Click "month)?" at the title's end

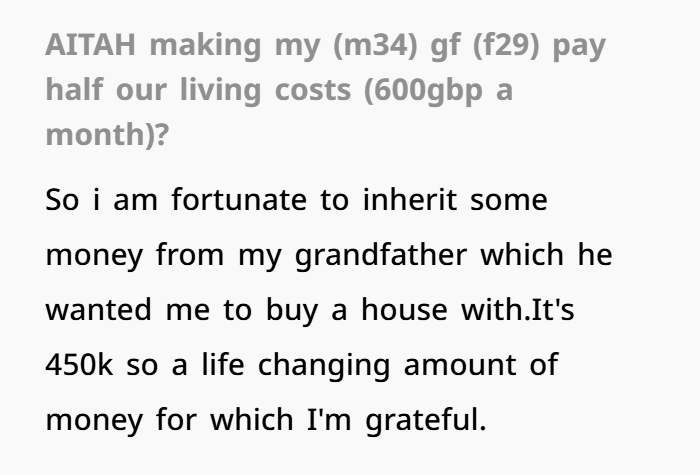tap(107, 134)
